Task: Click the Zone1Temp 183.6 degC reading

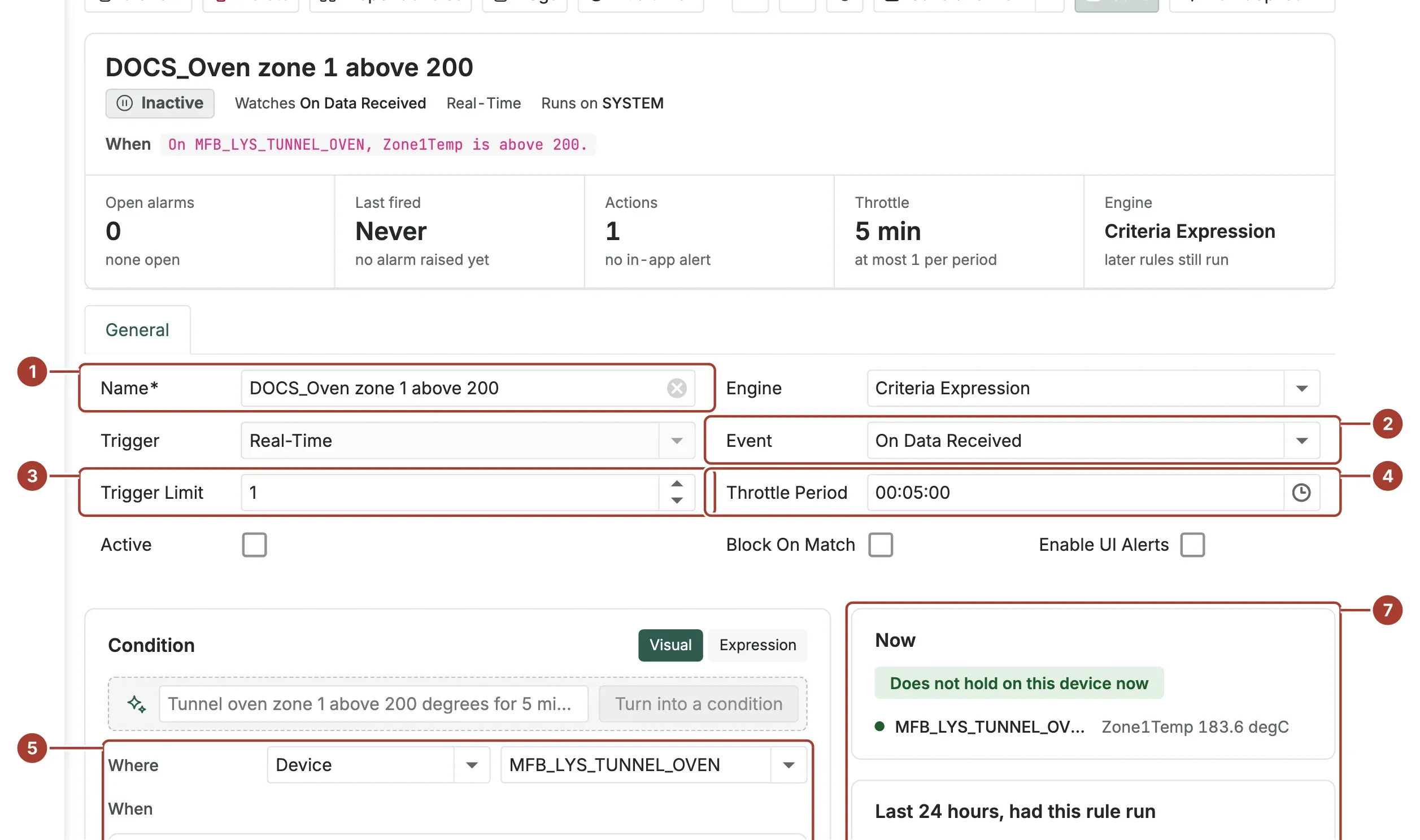Action: tap(1194, 726)
